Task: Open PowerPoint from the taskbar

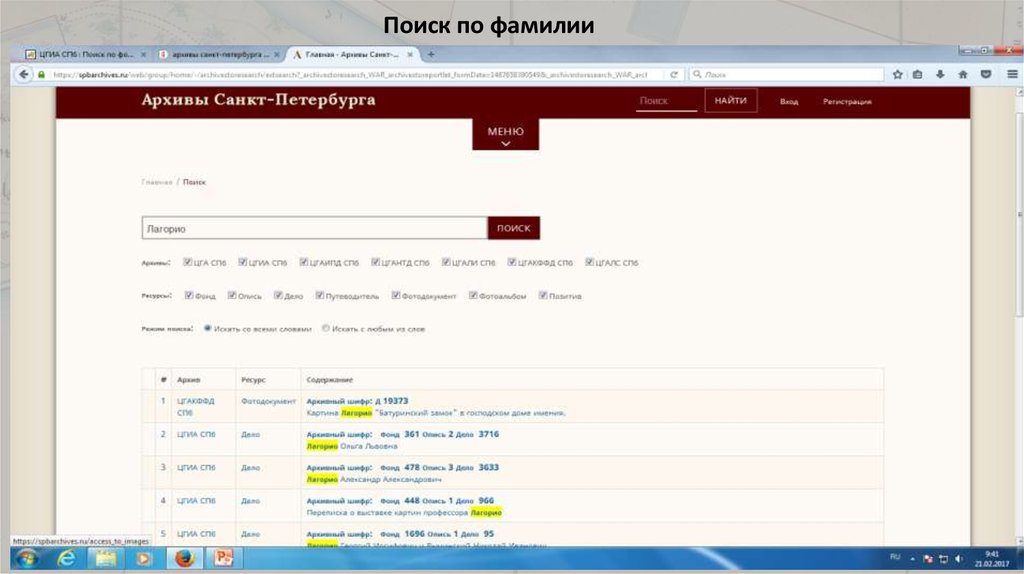Action: (x=224, y=557)
